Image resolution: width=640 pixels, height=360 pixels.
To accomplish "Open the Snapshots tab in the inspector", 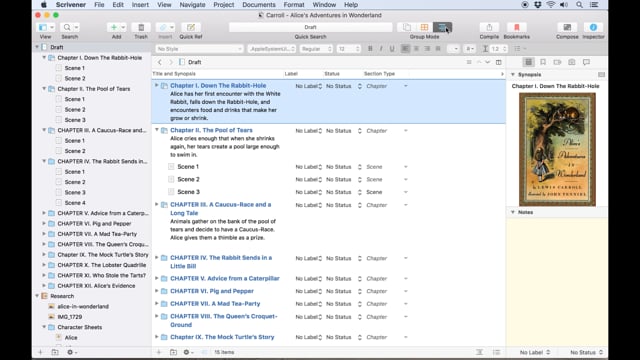I will [571, 62].
